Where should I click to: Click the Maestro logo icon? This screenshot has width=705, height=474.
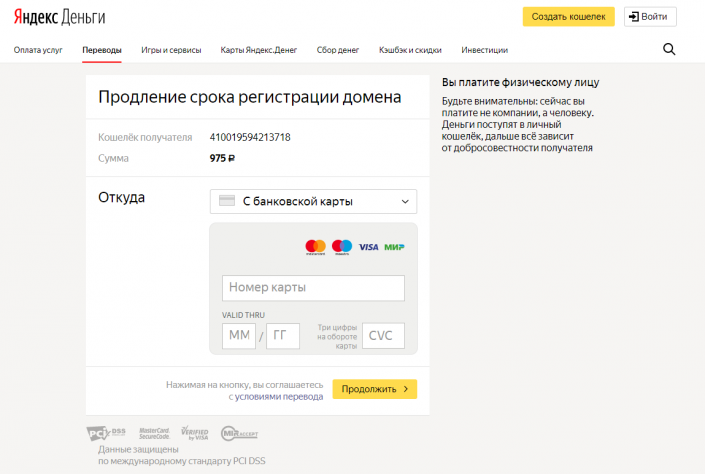(x=342, y=246)
